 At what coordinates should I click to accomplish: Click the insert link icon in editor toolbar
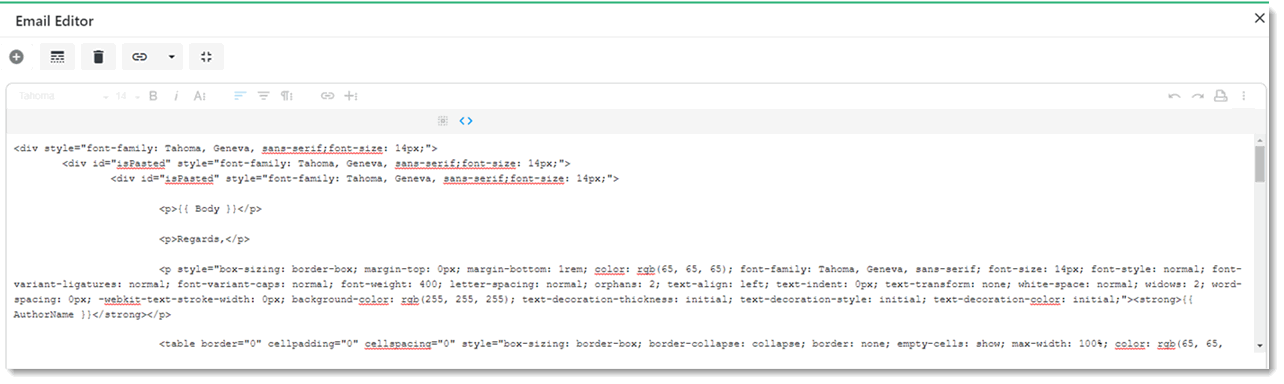tap(327, 96)
